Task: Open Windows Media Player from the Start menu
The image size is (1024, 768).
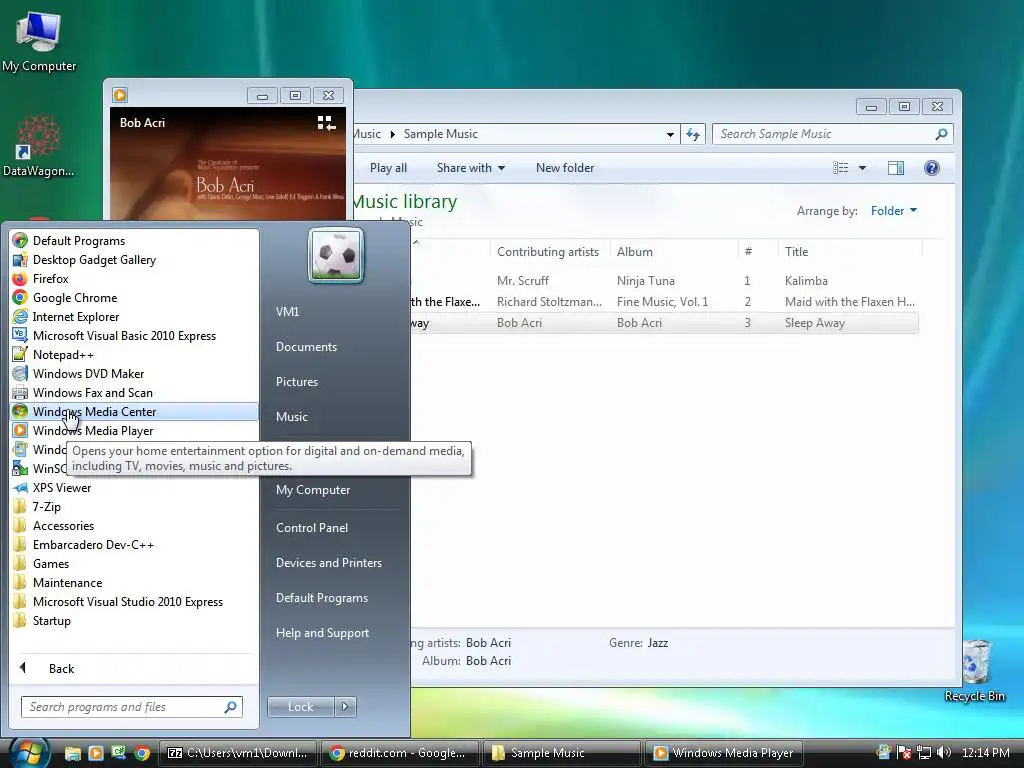Action: click(x=134, y=430)
